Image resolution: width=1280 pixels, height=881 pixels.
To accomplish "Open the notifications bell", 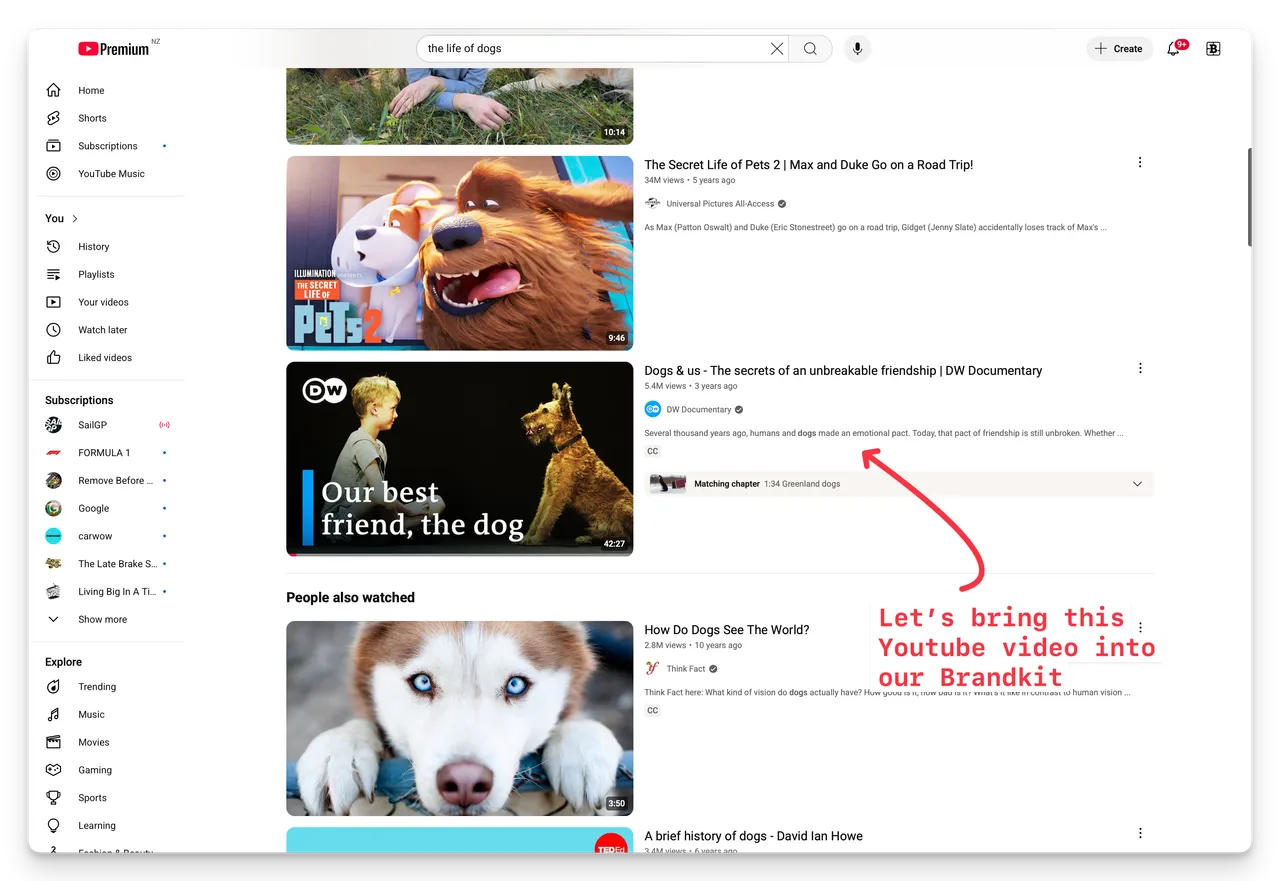I will click(1173, 49).
